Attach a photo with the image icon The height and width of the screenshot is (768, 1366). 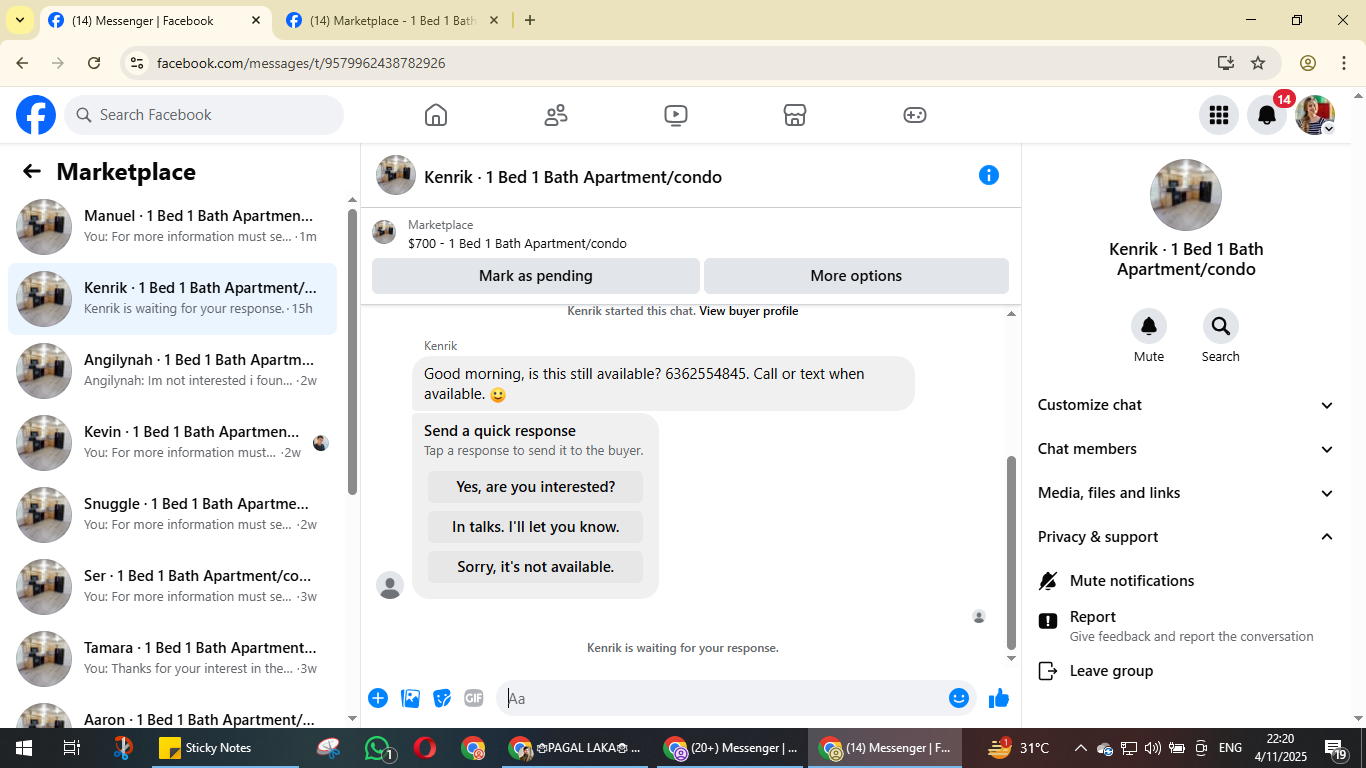pos(410,698)
